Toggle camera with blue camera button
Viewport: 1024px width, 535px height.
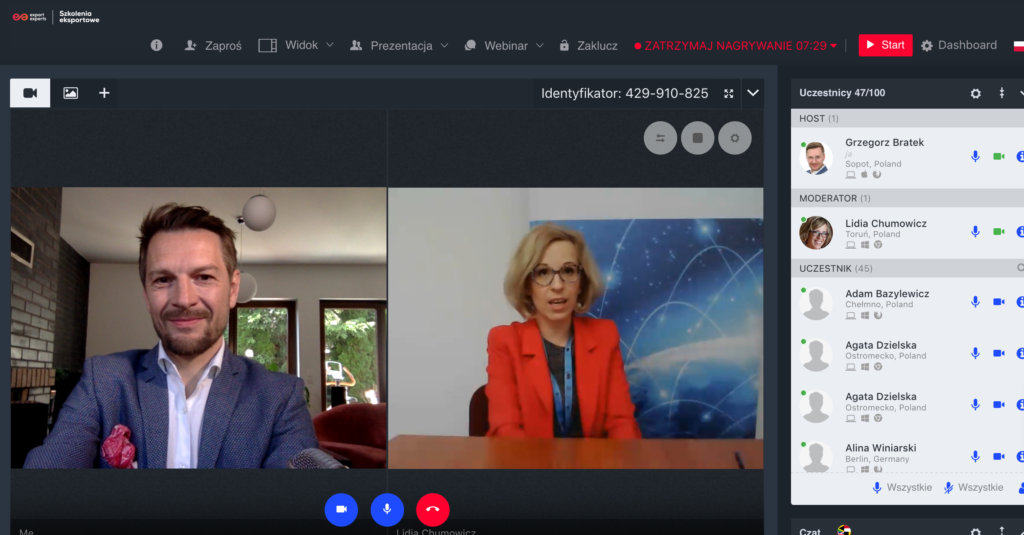coord(341,509)
